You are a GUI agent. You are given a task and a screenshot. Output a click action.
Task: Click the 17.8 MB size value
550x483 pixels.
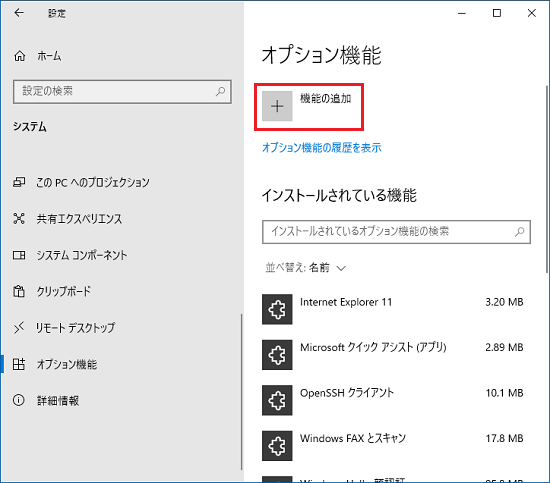coord(504,438)
